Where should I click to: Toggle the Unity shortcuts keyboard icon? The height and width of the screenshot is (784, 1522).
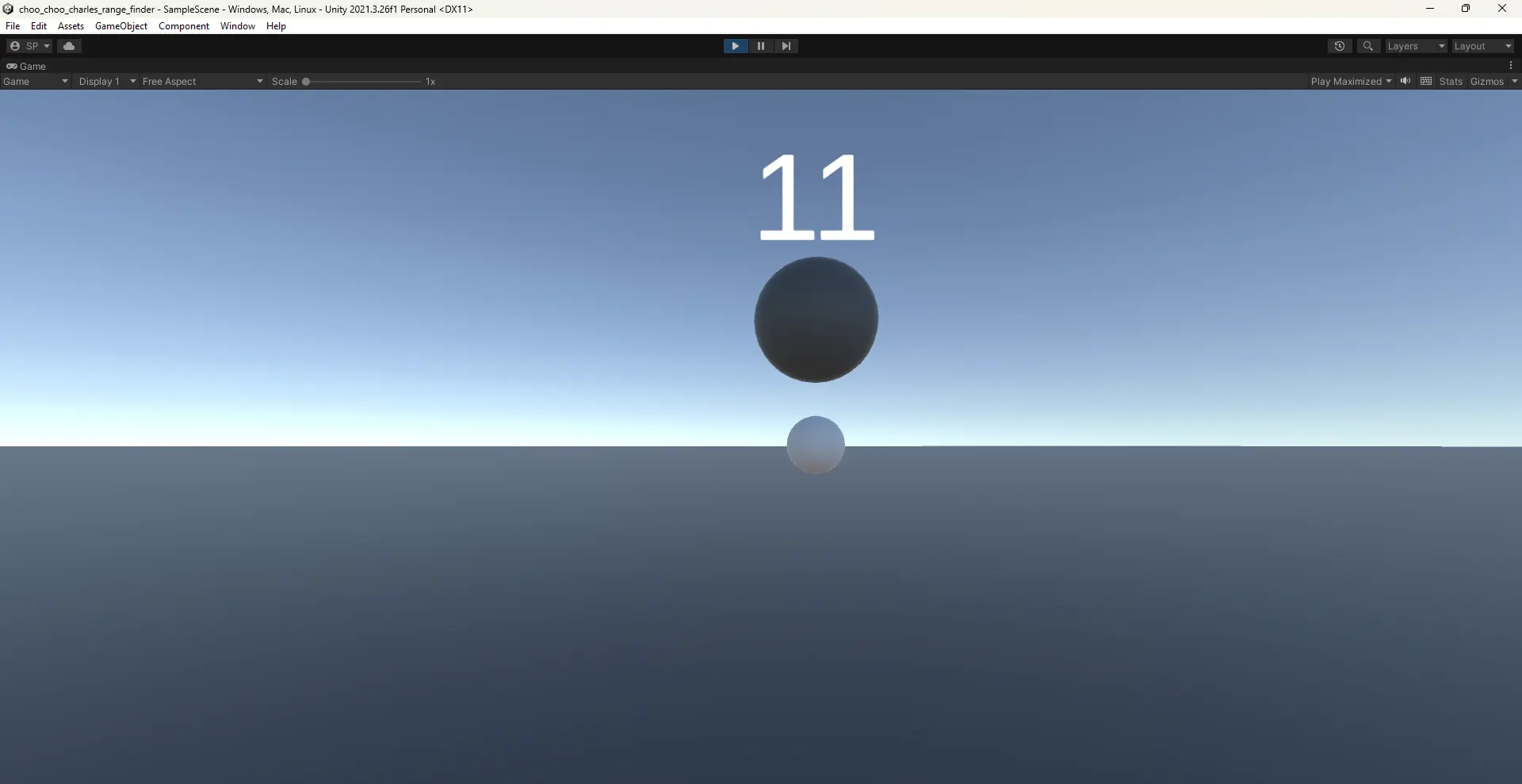click(1426, 81)
